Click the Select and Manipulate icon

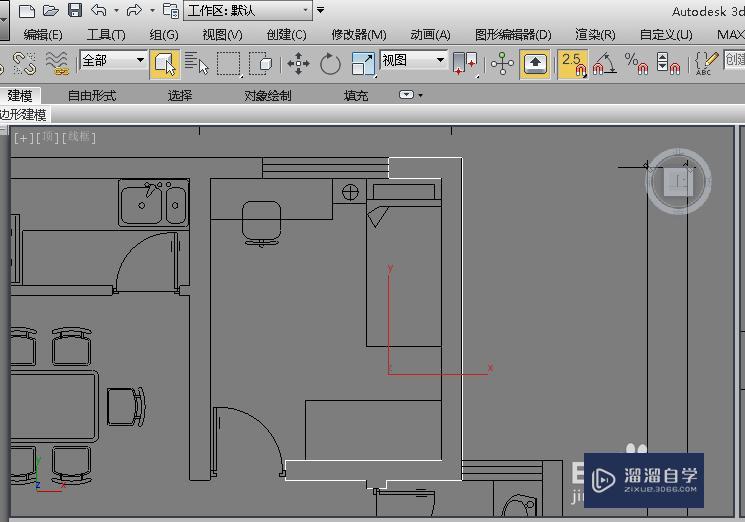tap(502, 64)
